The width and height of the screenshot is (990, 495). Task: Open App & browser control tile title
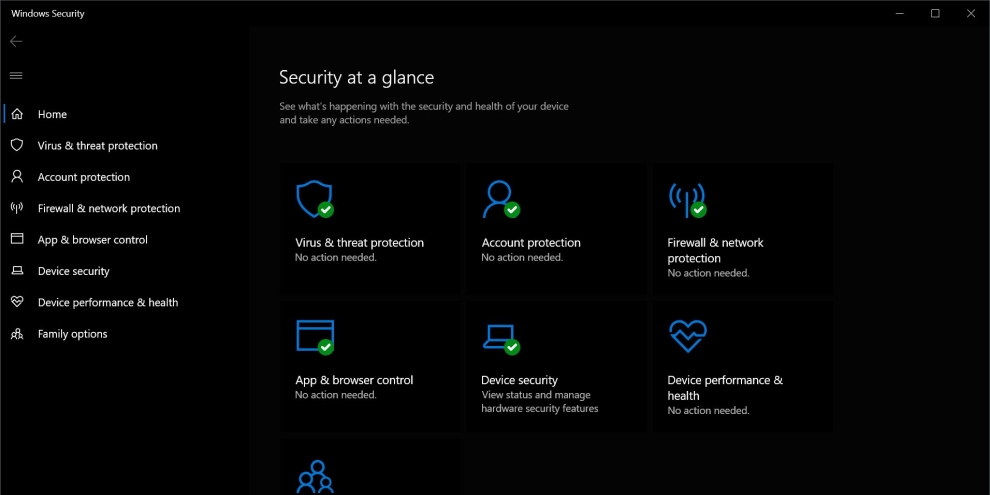354,380
